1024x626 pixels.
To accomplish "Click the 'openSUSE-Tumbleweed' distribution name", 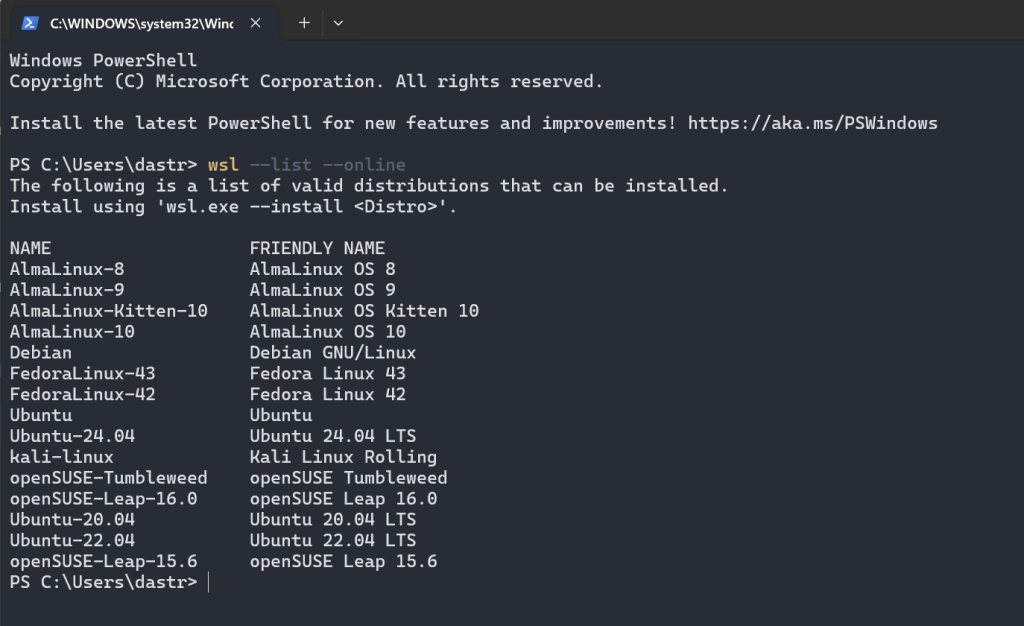I will pos(108,478).
